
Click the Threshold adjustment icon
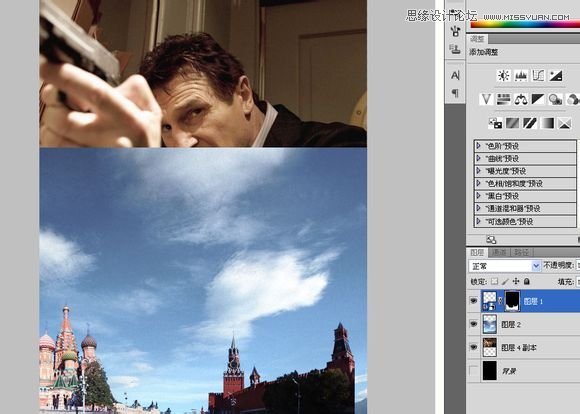click(x=530, y=123)
